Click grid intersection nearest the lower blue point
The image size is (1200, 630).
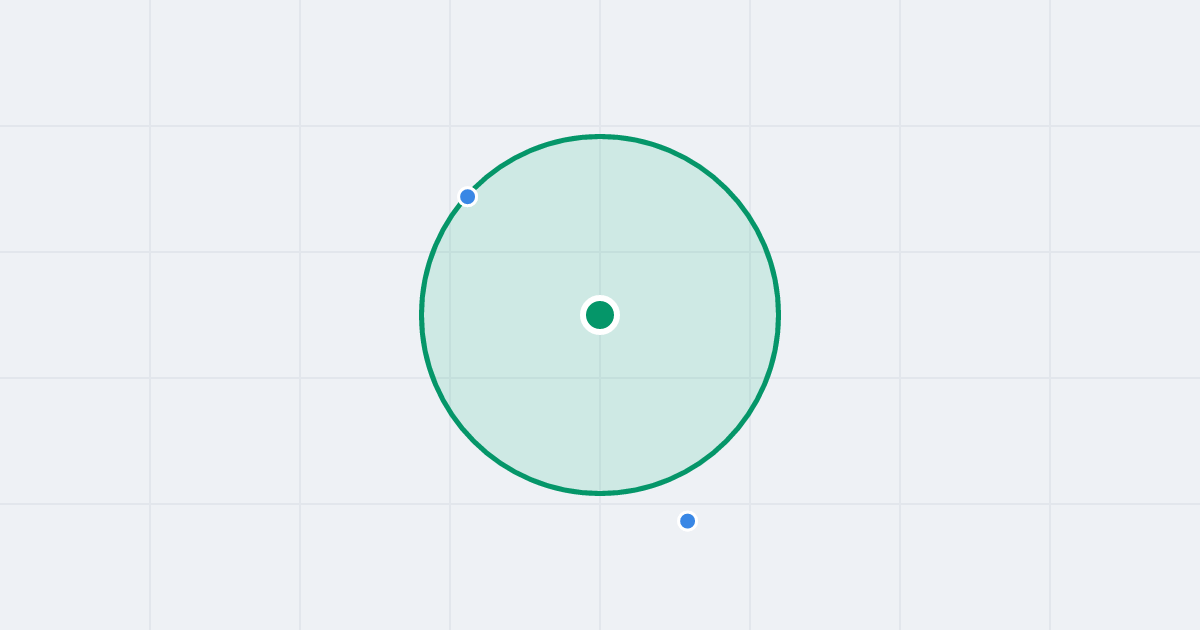tap(750, 504)
